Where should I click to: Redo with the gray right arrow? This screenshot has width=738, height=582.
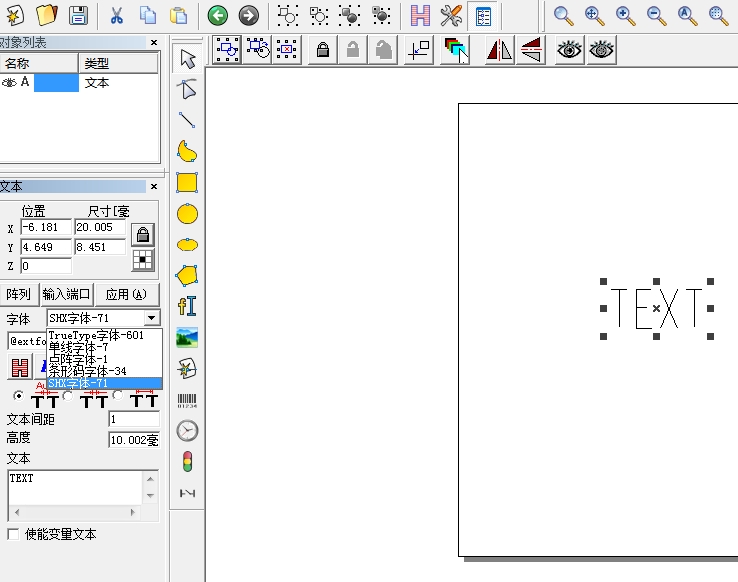click(x=249, y=16)
